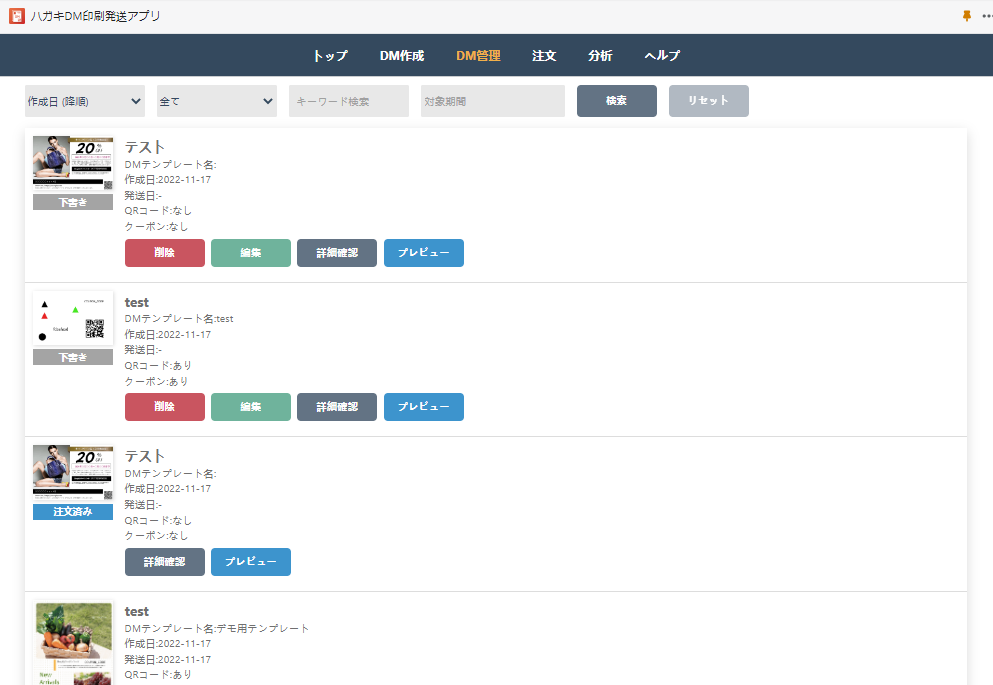This screenshot has width=993, height=685.
Task: Select the DM管理 tab
Action: tap(478, 56)
